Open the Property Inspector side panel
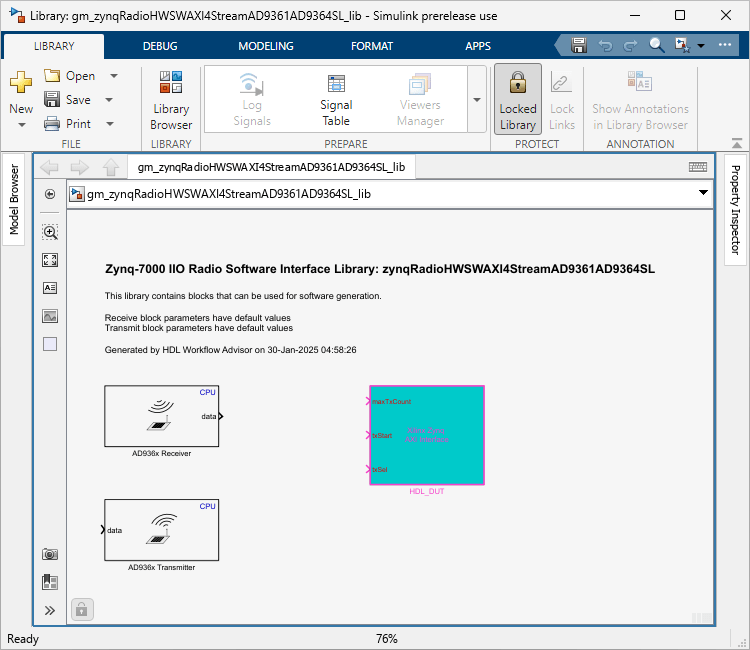The height and width of the screenshot is (650, 750). pos(736,209)
